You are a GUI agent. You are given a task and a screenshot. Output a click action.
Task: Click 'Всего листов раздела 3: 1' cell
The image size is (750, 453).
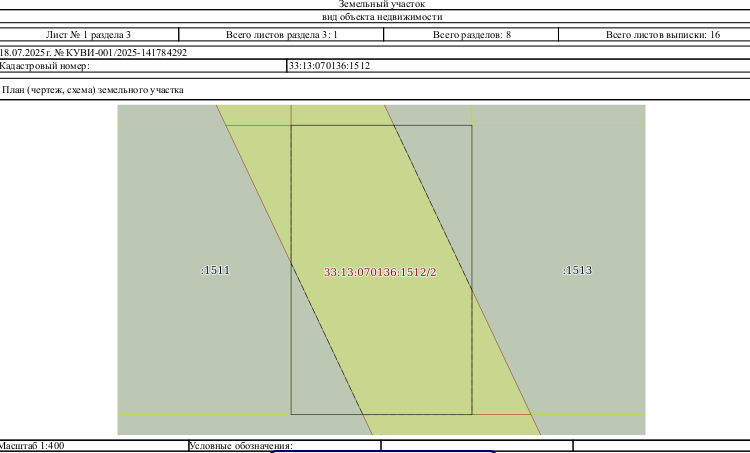(281, 34)
